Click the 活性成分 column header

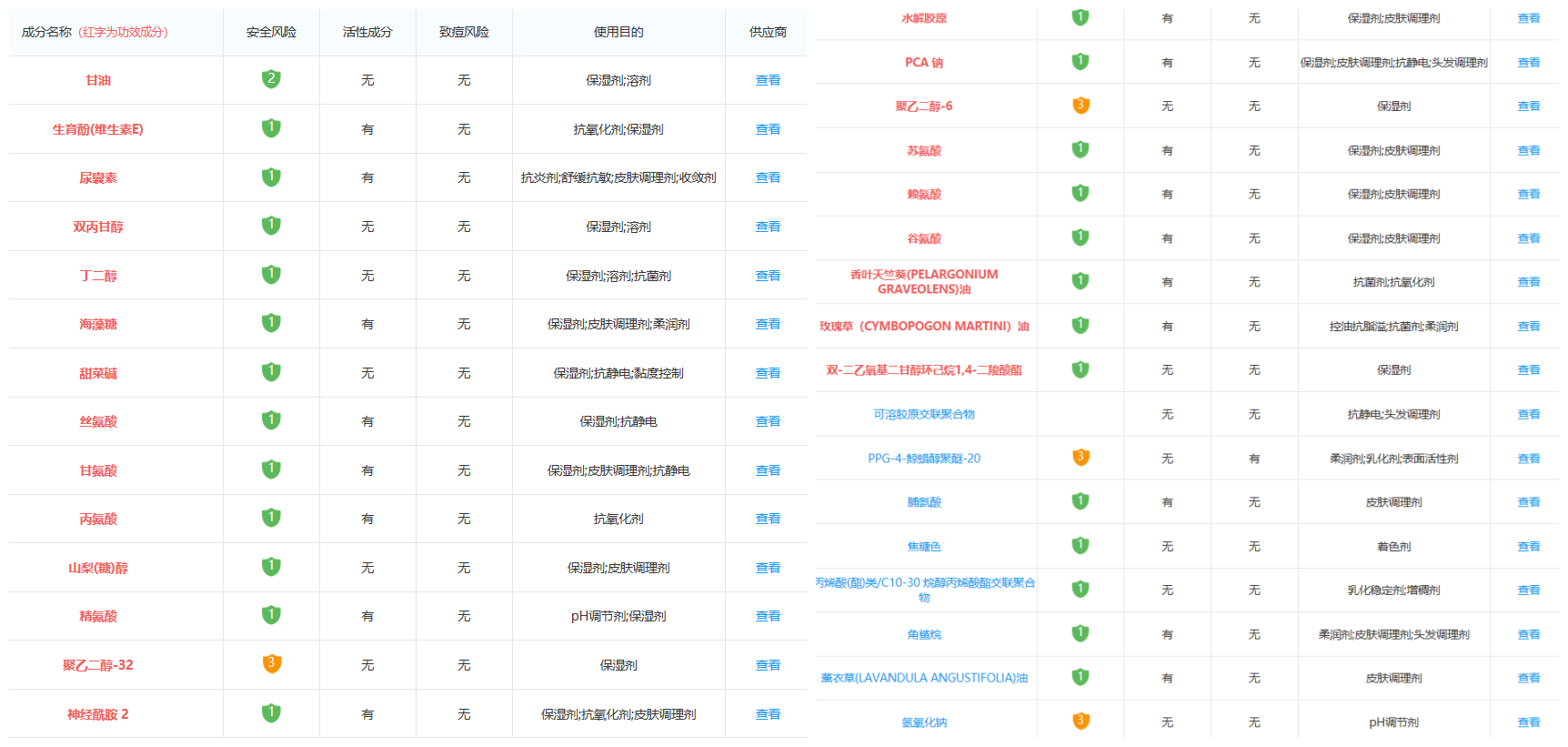367,32
